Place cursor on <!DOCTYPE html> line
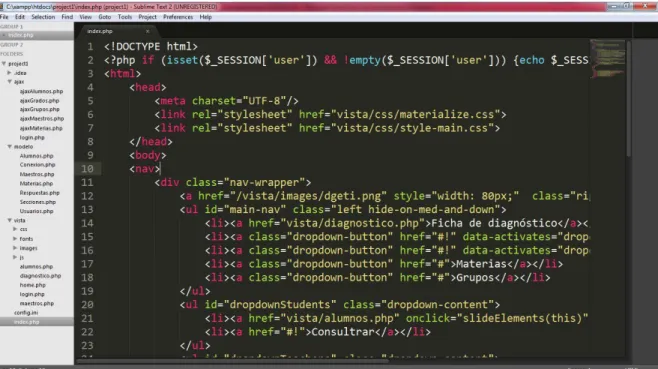 point(151,47)
